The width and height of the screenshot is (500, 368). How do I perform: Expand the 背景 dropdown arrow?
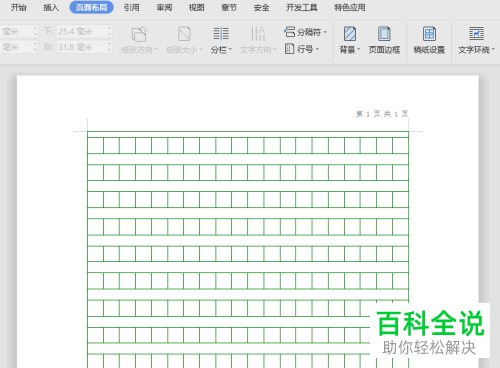[x=359, y=50]
